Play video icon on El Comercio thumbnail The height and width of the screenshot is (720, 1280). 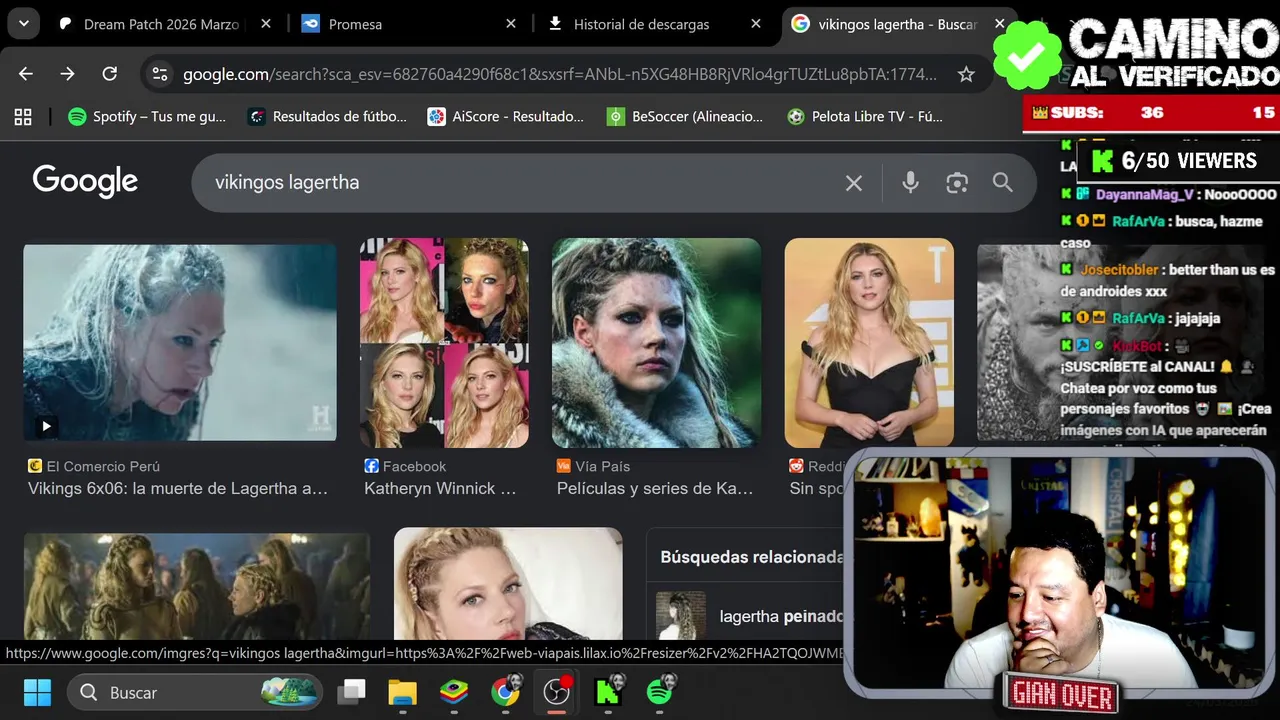pos(46,426)
